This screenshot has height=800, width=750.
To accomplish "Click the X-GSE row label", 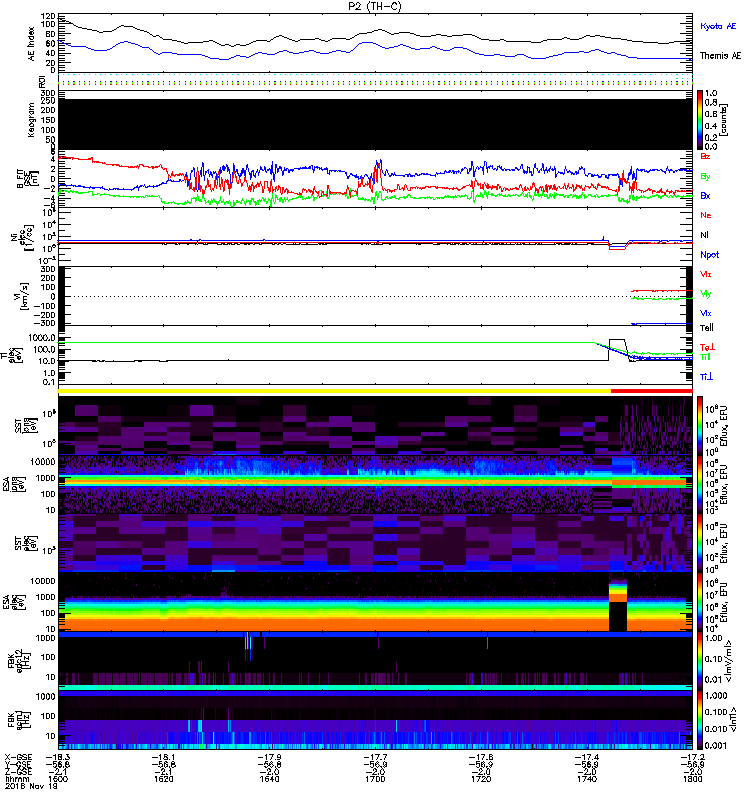I will 18,757.
